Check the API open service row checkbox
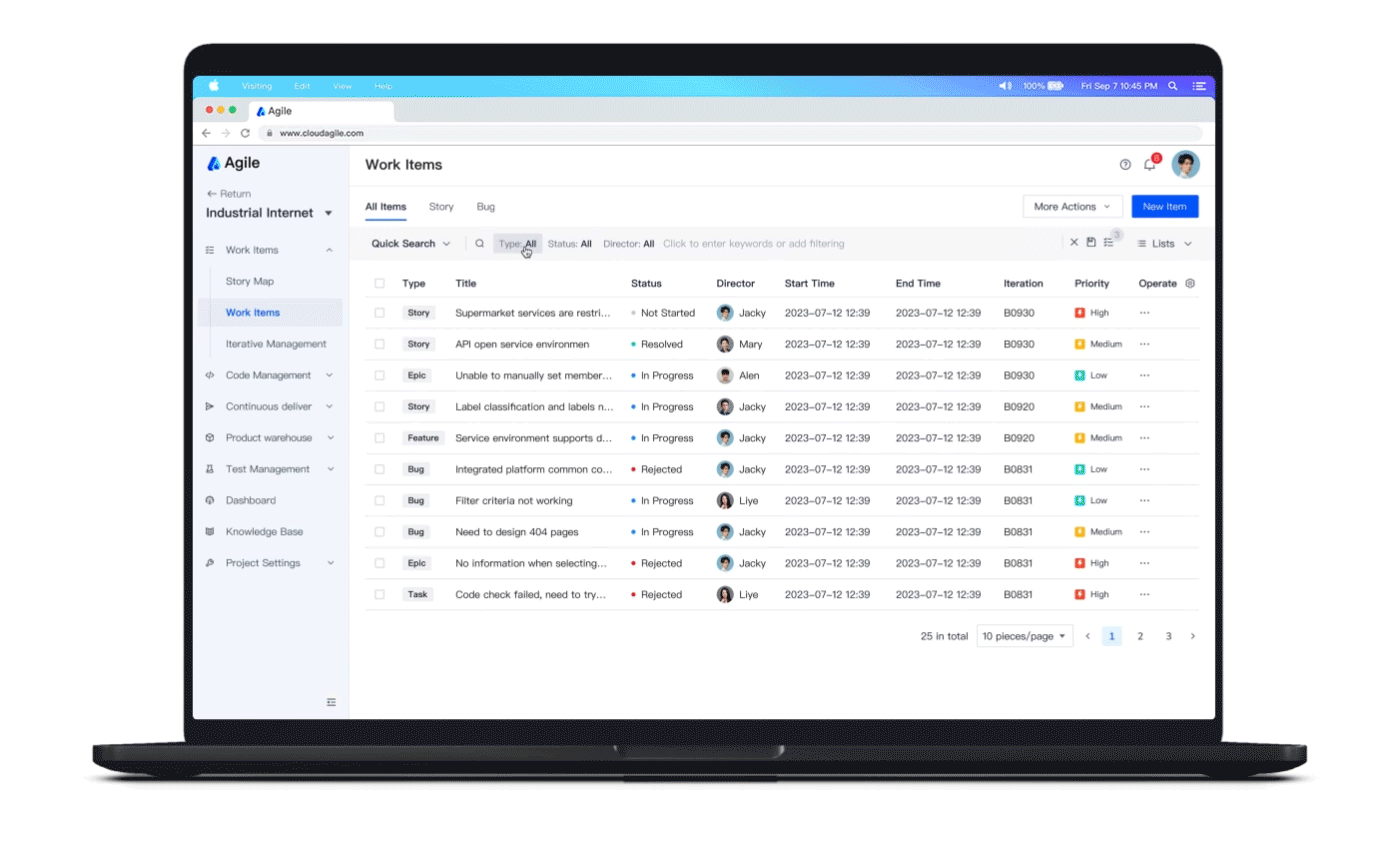 pos(380,344)
